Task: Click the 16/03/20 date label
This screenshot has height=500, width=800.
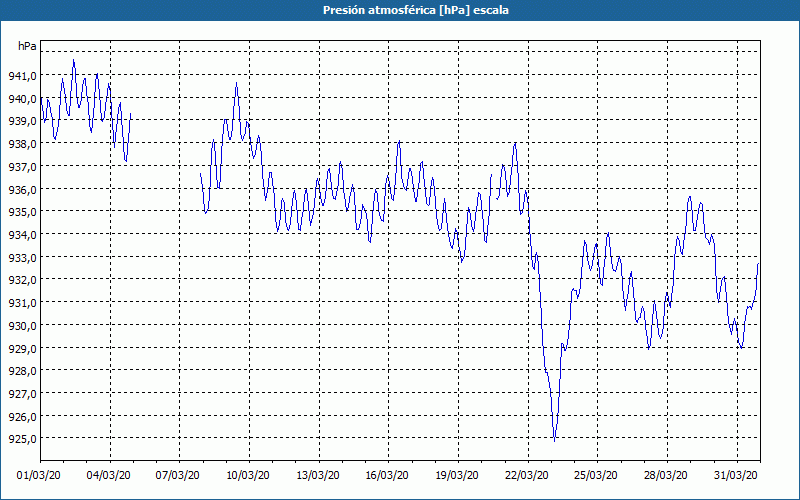Action: click(x=387, y=476)
